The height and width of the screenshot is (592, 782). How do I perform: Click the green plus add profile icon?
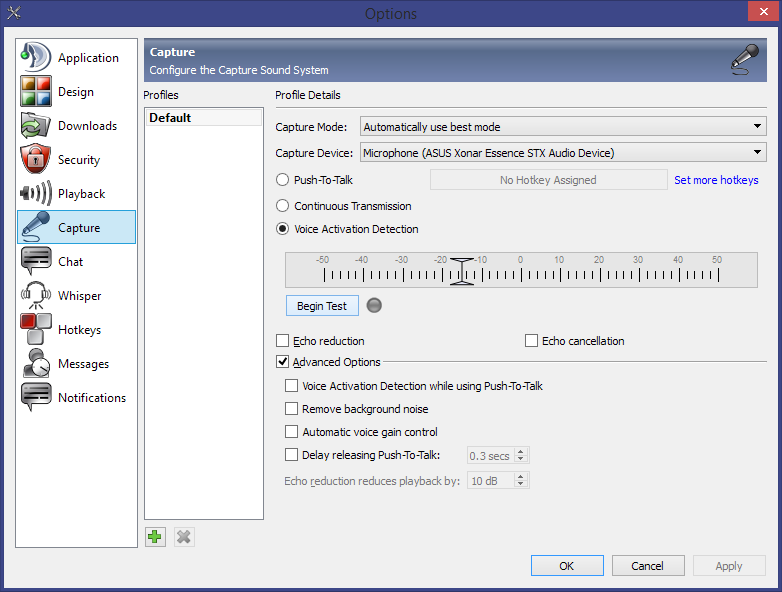(x=154, y=537)
